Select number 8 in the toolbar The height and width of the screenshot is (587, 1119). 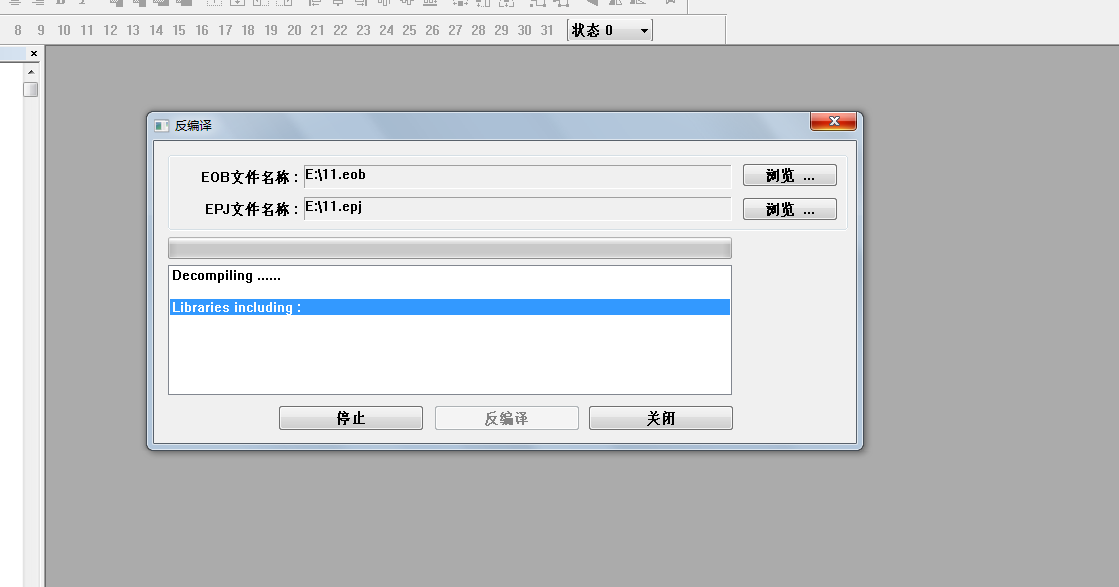coord(18,31)
